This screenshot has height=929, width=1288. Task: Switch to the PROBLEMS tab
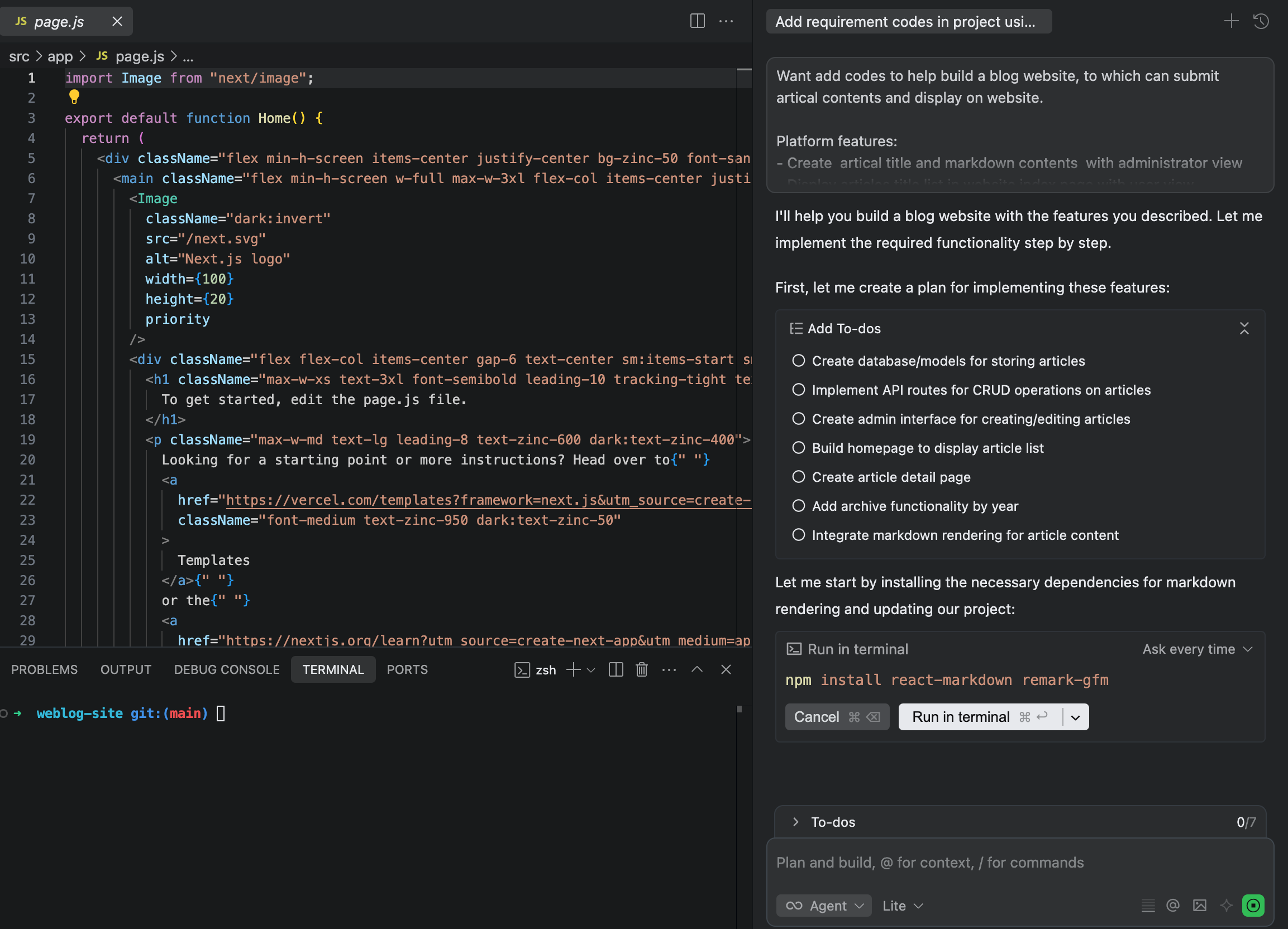(44, 669)
